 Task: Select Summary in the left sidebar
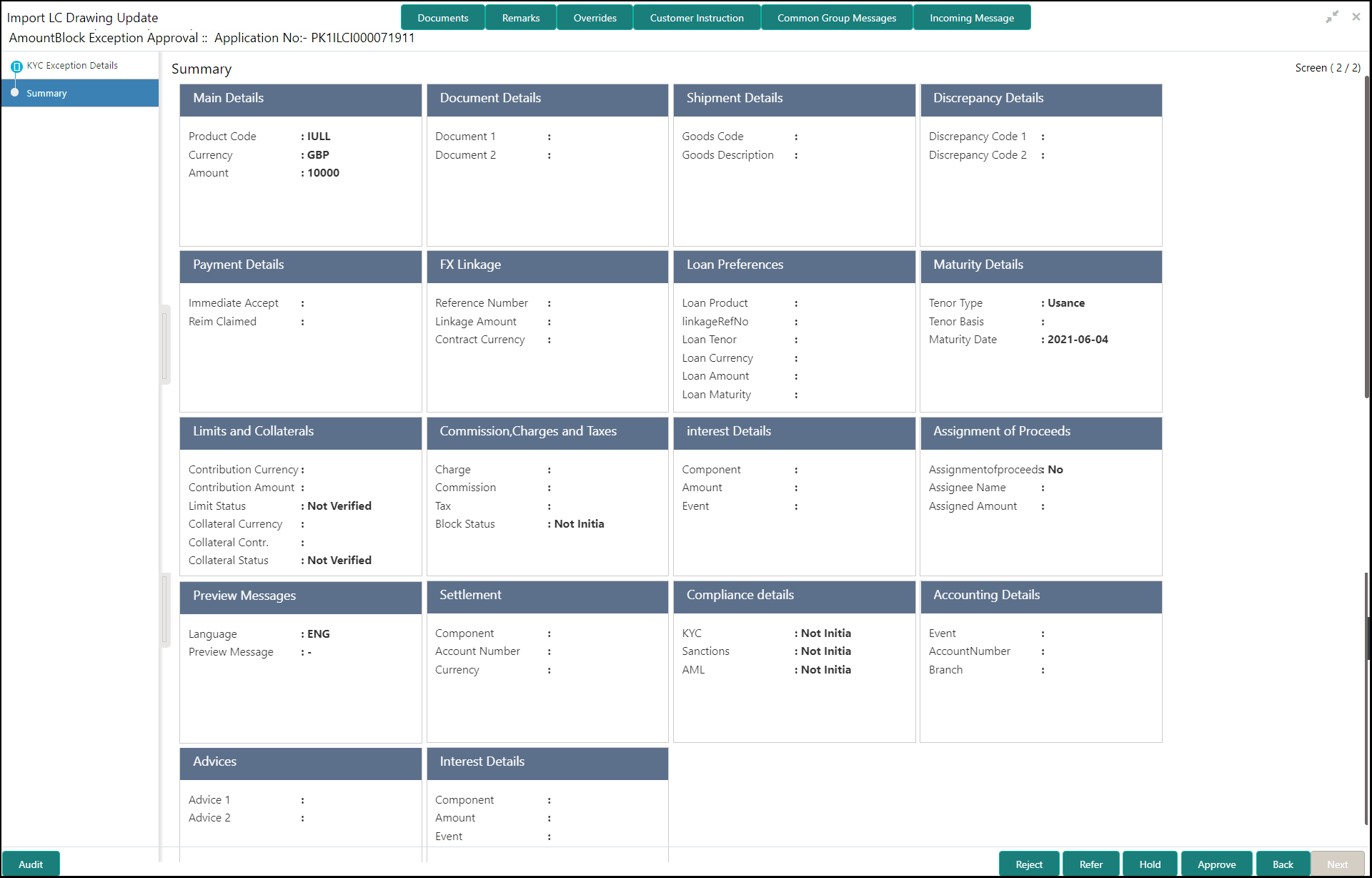47,93
